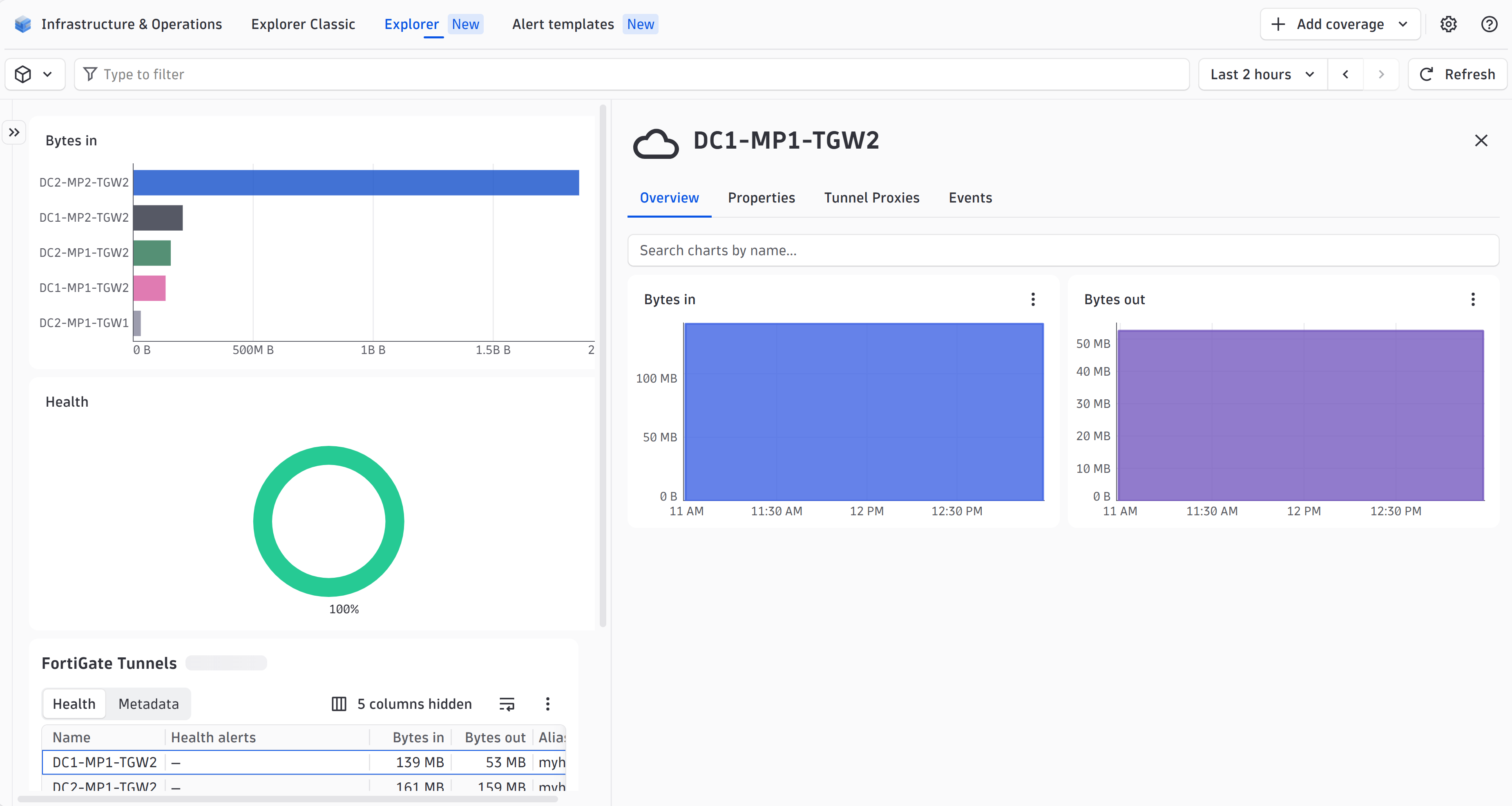The width and height of the screenshot is (1512, 806).
Task: Switch to the Tunnel Proxies tab
Action: tap(872, 198)
